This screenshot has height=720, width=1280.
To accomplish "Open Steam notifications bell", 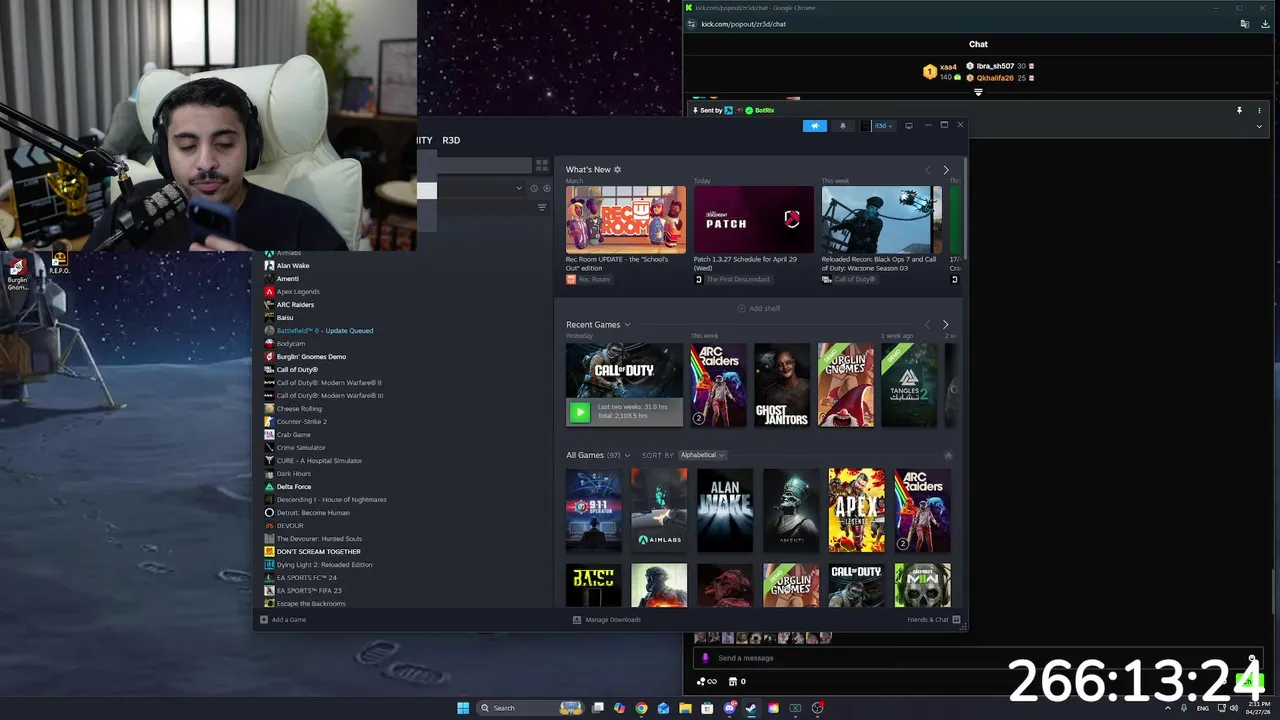I will coord(842,125).
